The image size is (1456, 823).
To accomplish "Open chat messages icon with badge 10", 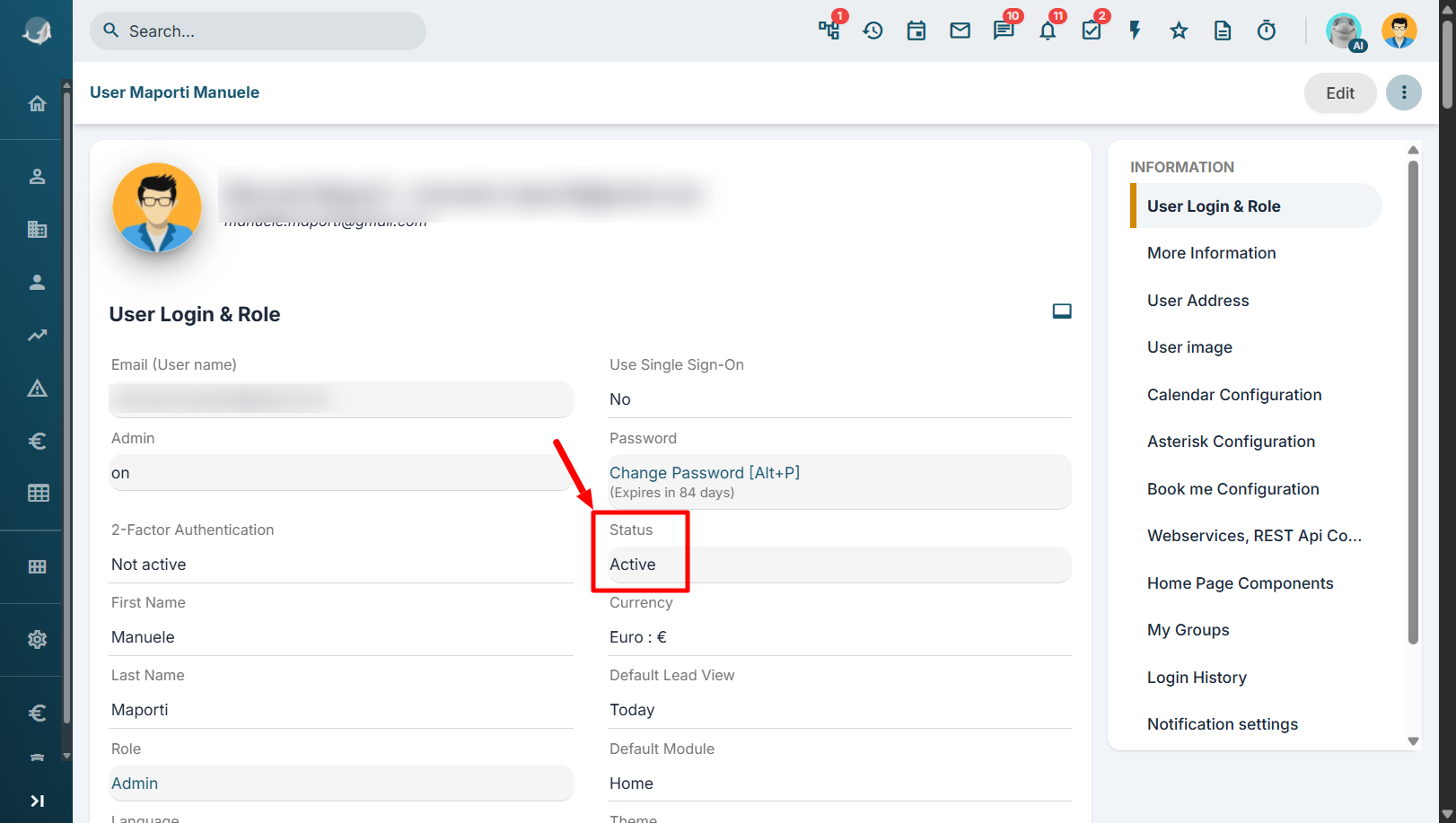I will [x=1004, y=31].
